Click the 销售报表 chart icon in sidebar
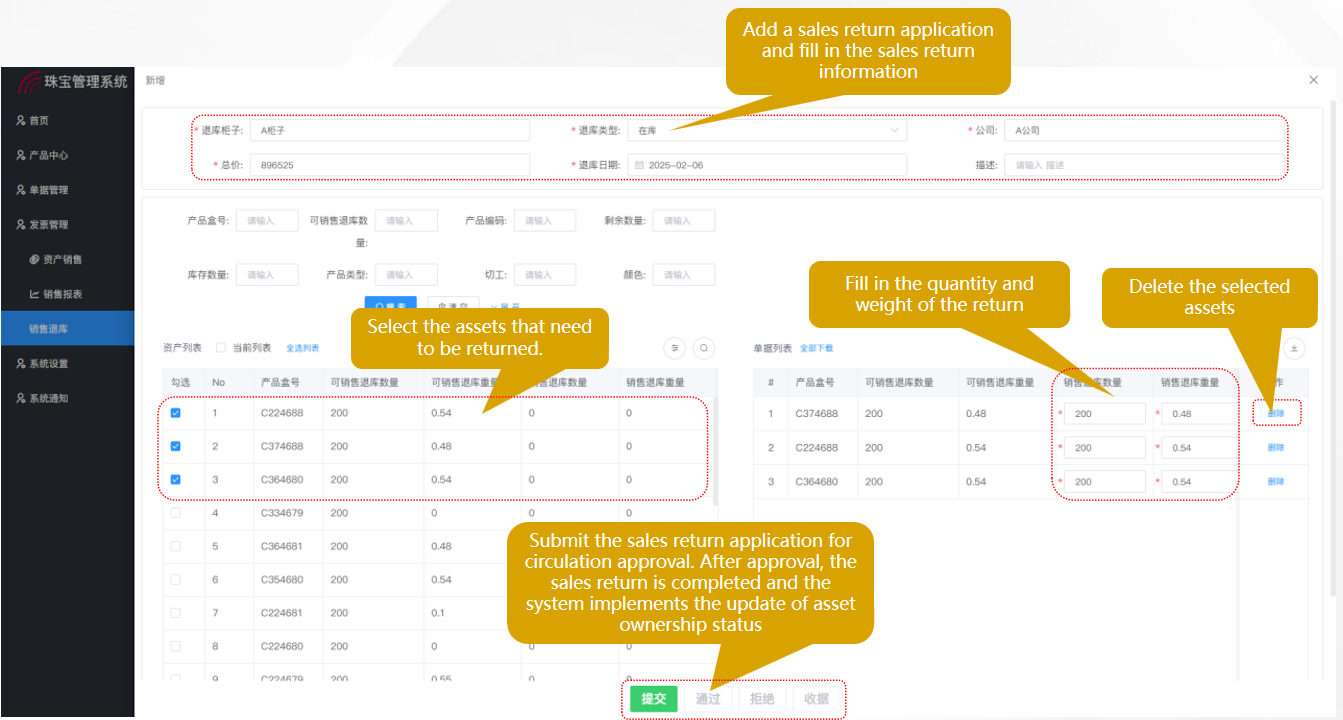Image resolution: width=1343 pixels, height=720 pixels. [34, 294]
